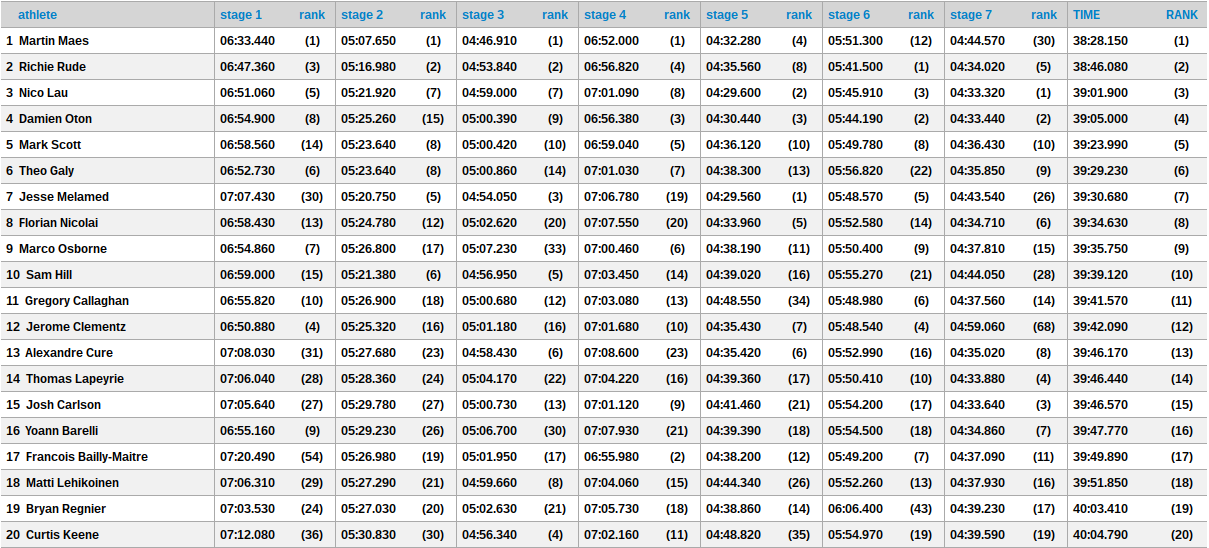Click the stage 7 column header

[971, 15]
